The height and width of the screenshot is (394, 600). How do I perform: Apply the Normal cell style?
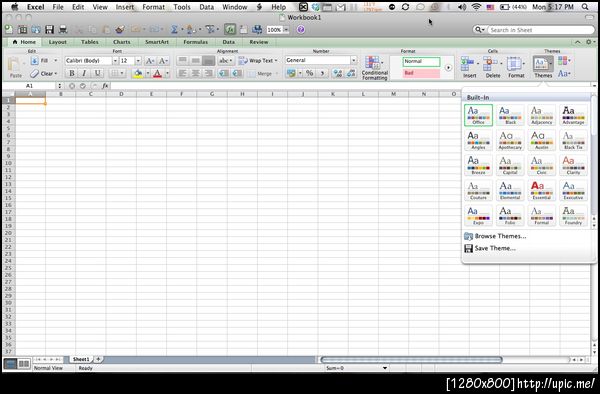click(x=421, y=62)
